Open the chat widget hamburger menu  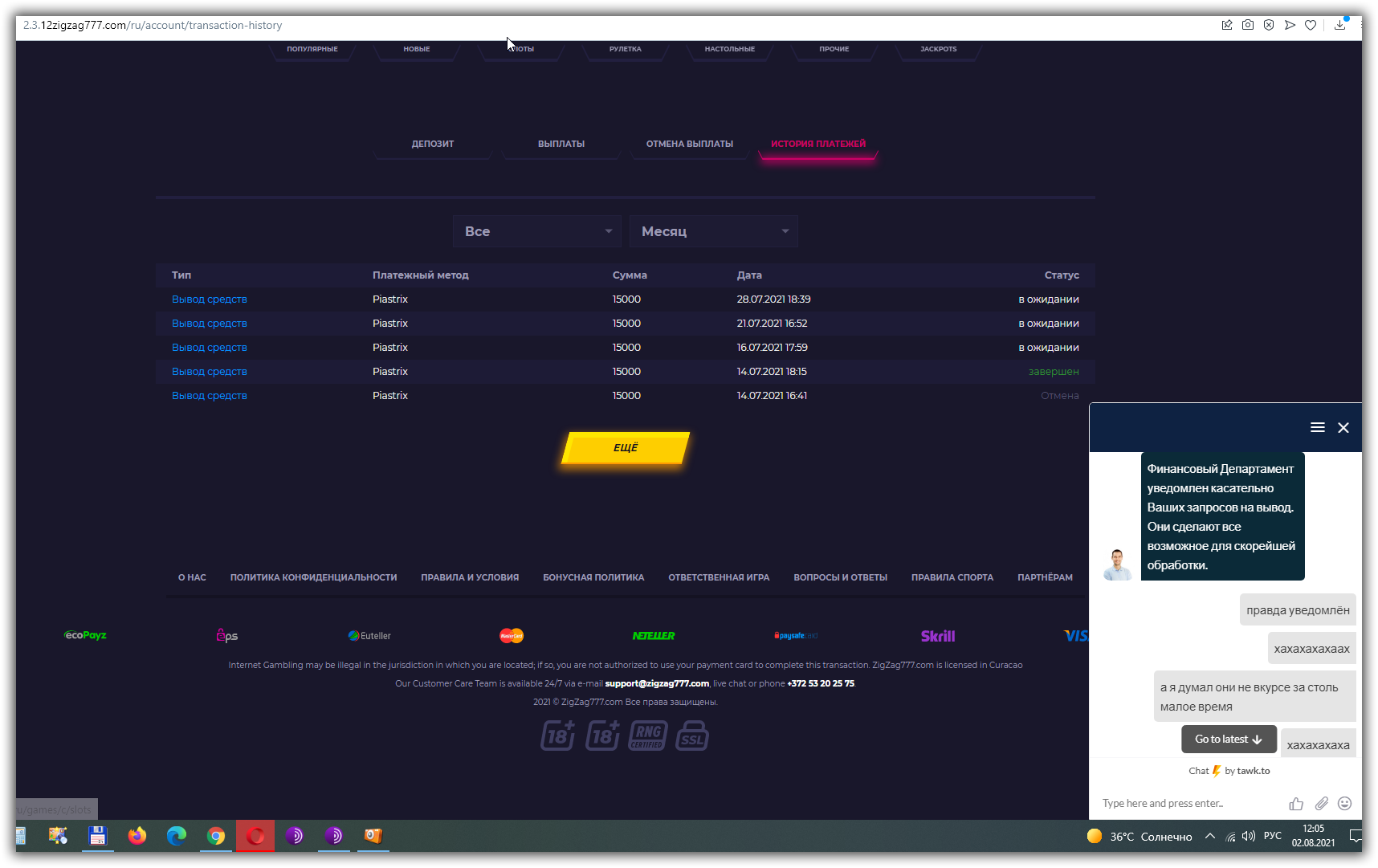point(1318,427)
